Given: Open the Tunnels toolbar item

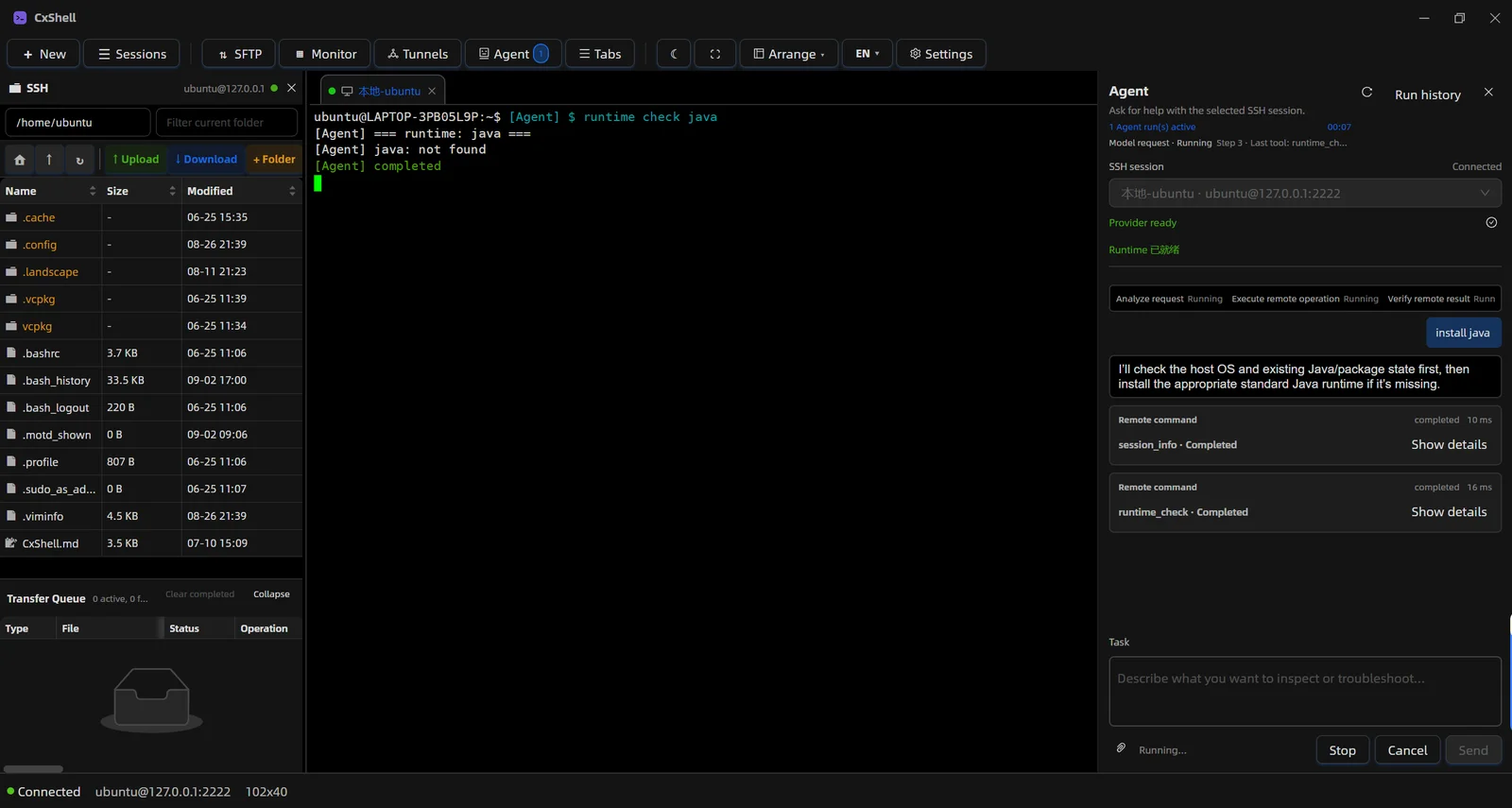Looking at the screenshot, I should click(x=418, y=54).
